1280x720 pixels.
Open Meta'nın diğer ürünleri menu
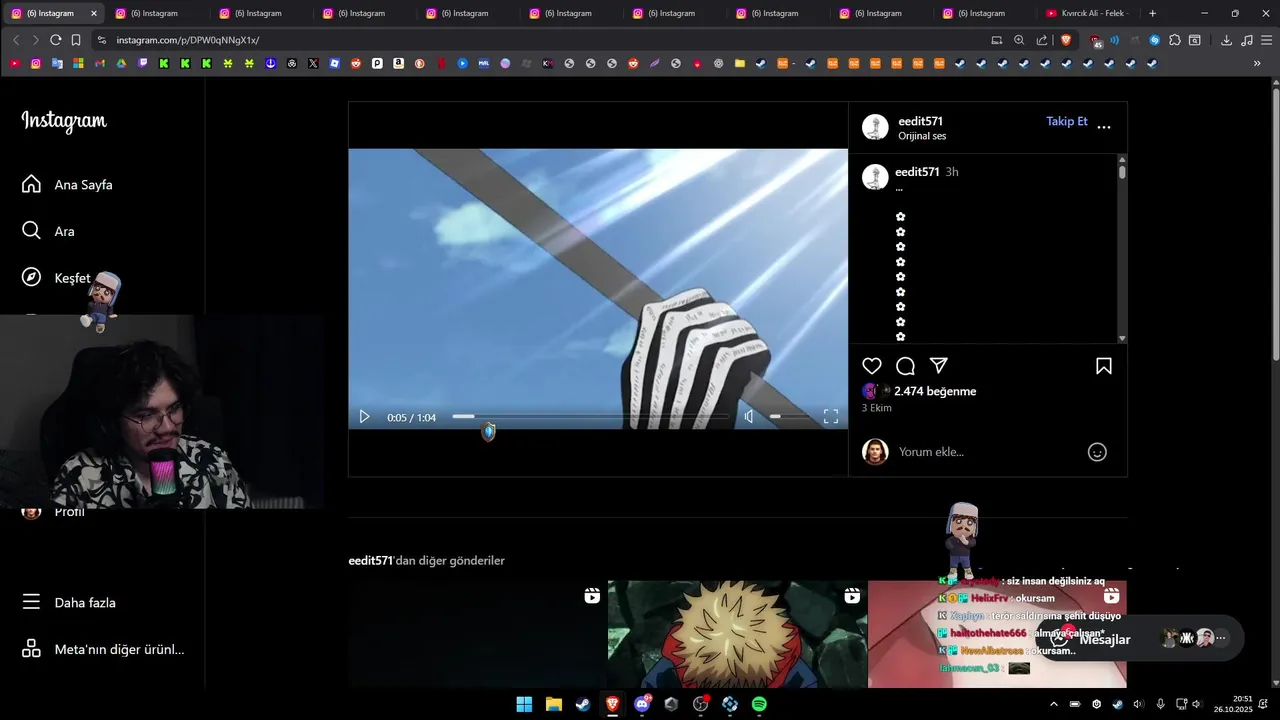[x=103, y=649]
